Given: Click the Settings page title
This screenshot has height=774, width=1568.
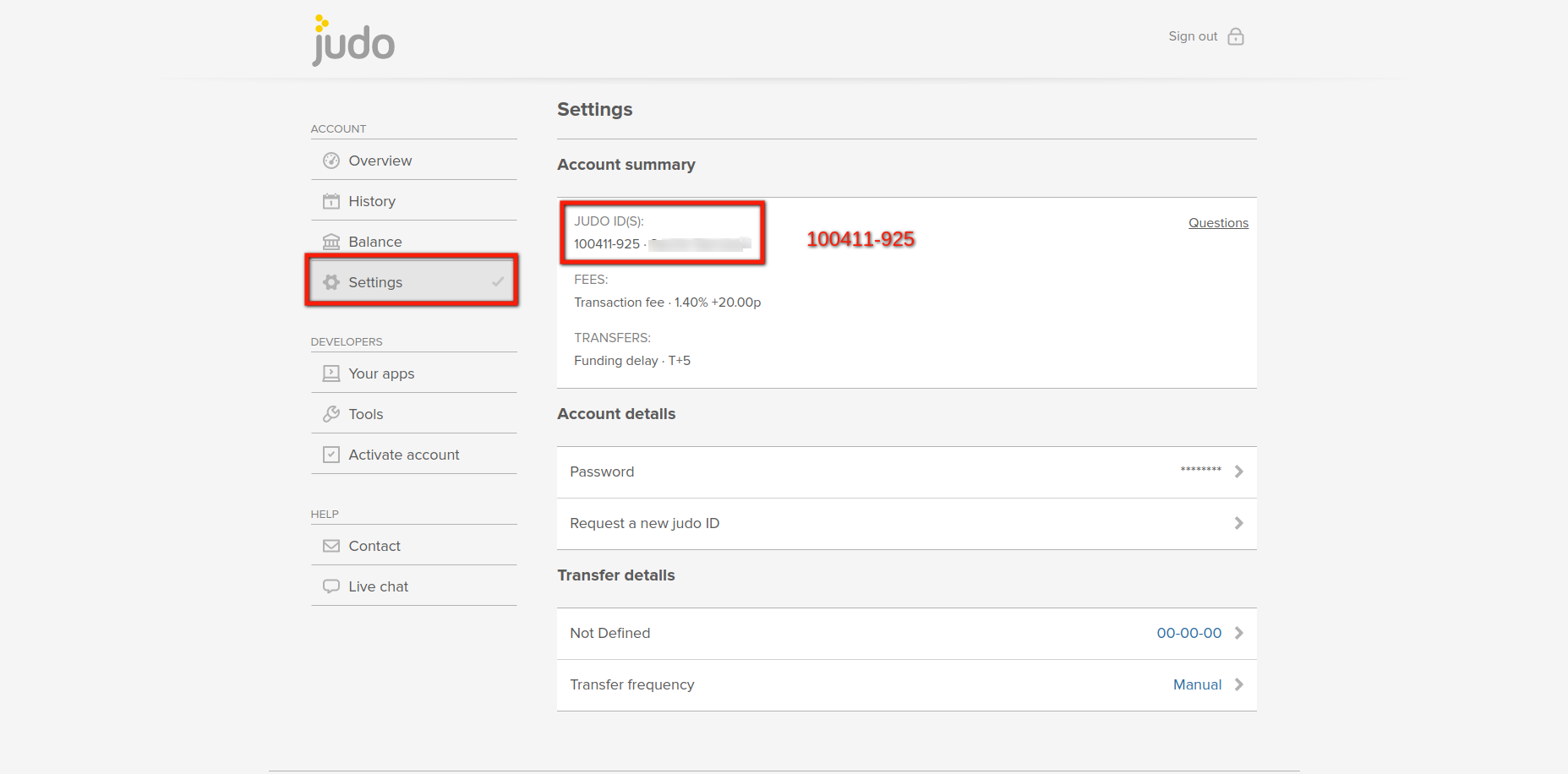Looking at the screenshot, I should (595, 109).
